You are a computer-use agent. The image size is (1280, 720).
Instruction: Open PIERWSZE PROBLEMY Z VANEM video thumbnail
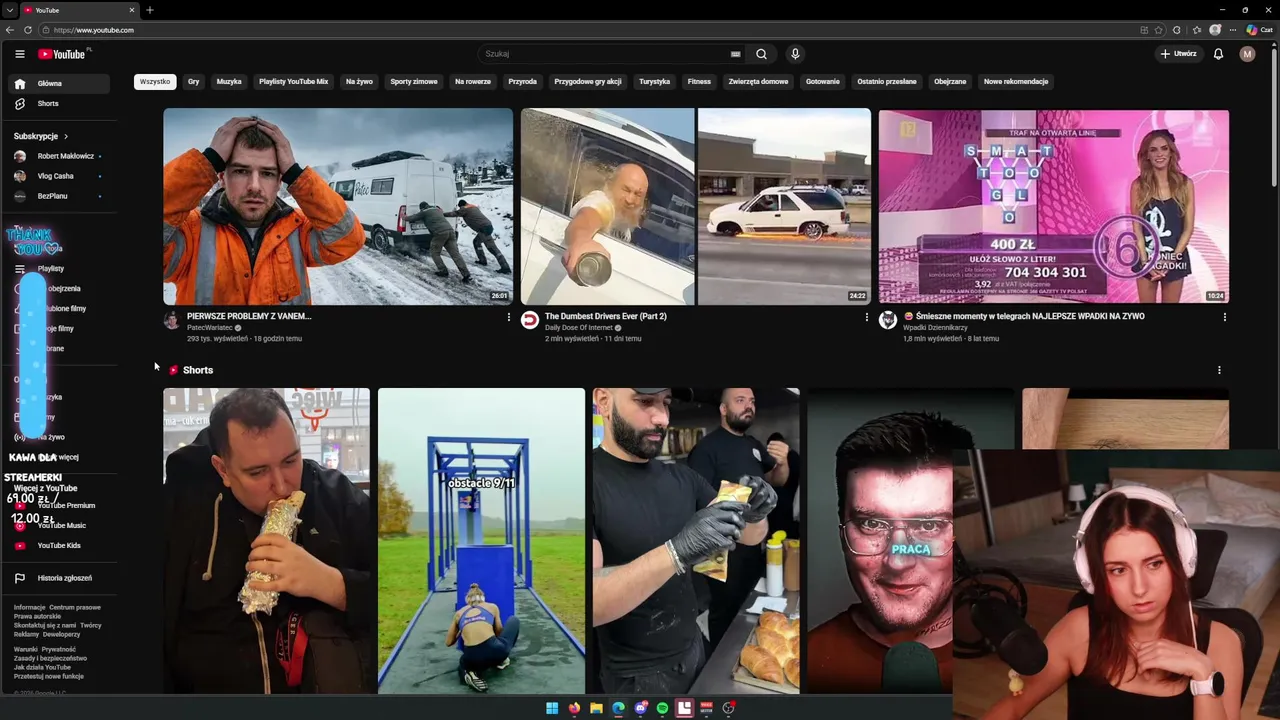[338, 206]
